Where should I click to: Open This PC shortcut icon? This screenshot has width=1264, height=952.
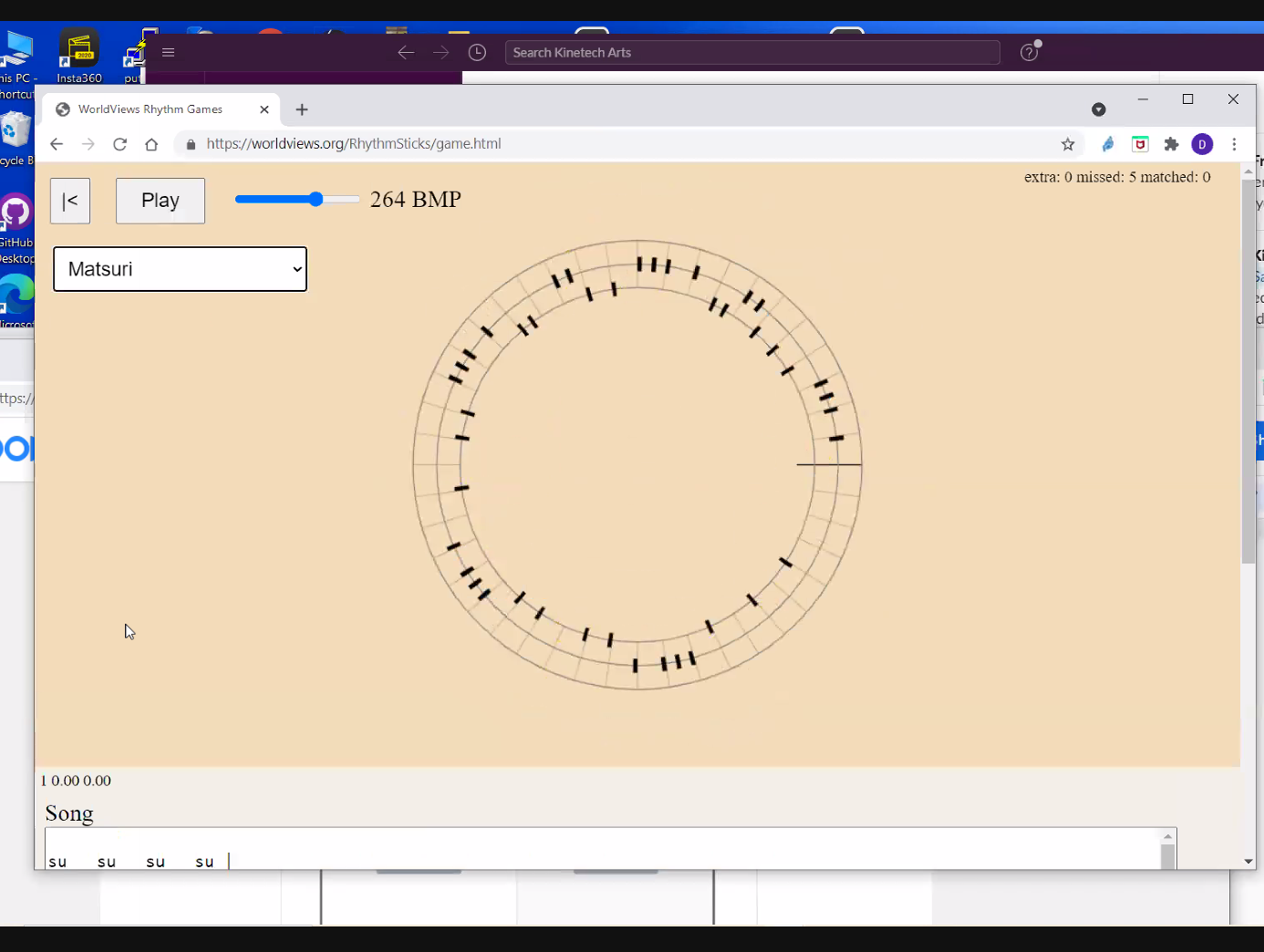click(x=16, y=64)
